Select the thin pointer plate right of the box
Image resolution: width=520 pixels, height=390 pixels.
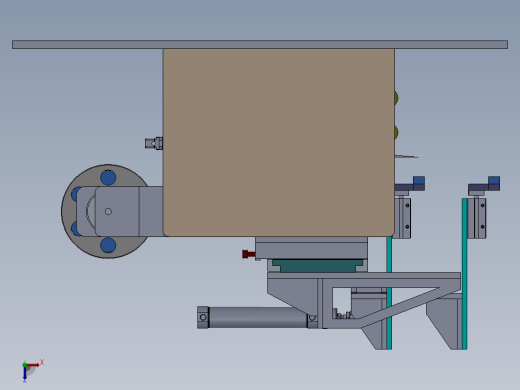coord(406,156)
